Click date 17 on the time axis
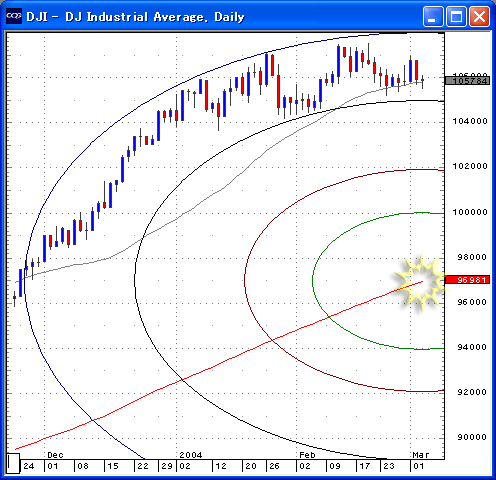This screenshot has width=496, height=480. pyautogui.click(x=364, y=466)
